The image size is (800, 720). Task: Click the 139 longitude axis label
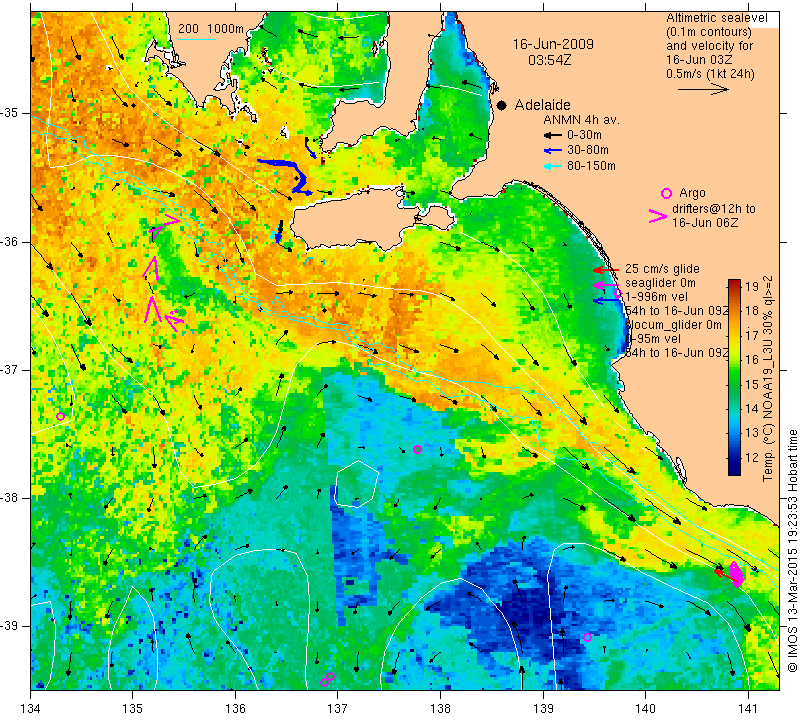tap(543, 708)
